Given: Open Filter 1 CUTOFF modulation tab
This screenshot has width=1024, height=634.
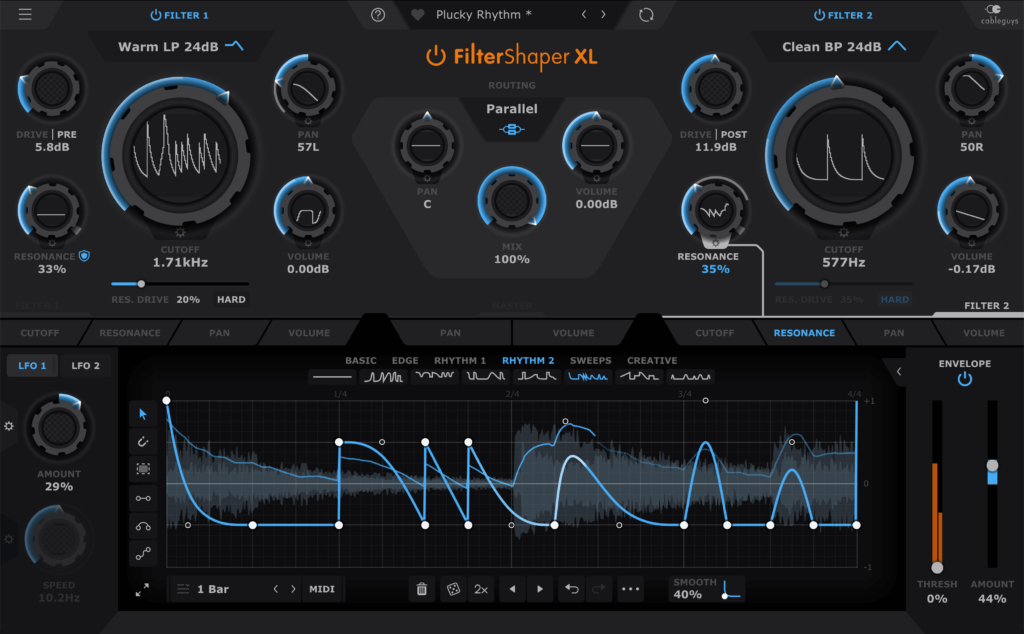Looking at the screenshot, I should pos(39,333).
